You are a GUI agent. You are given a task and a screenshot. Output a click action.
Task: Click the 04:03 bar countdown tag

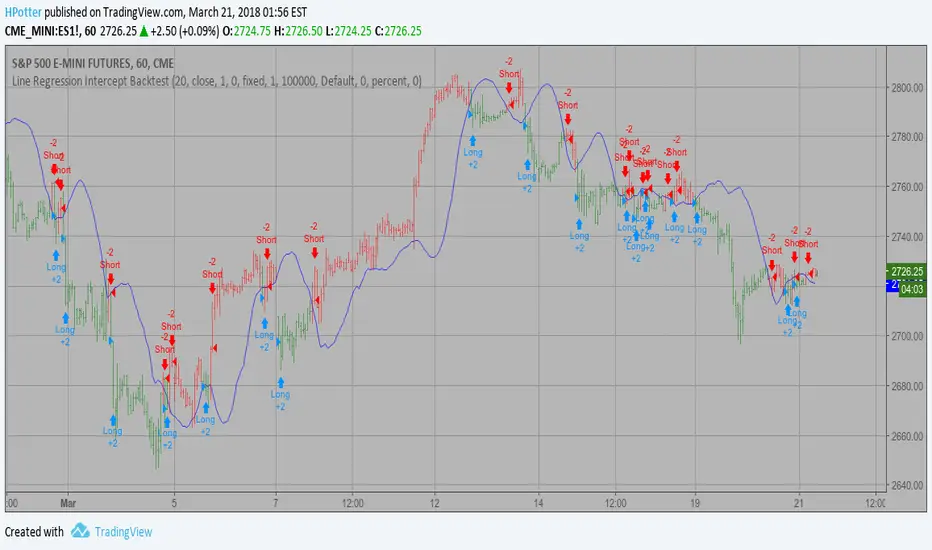point(912,290)
